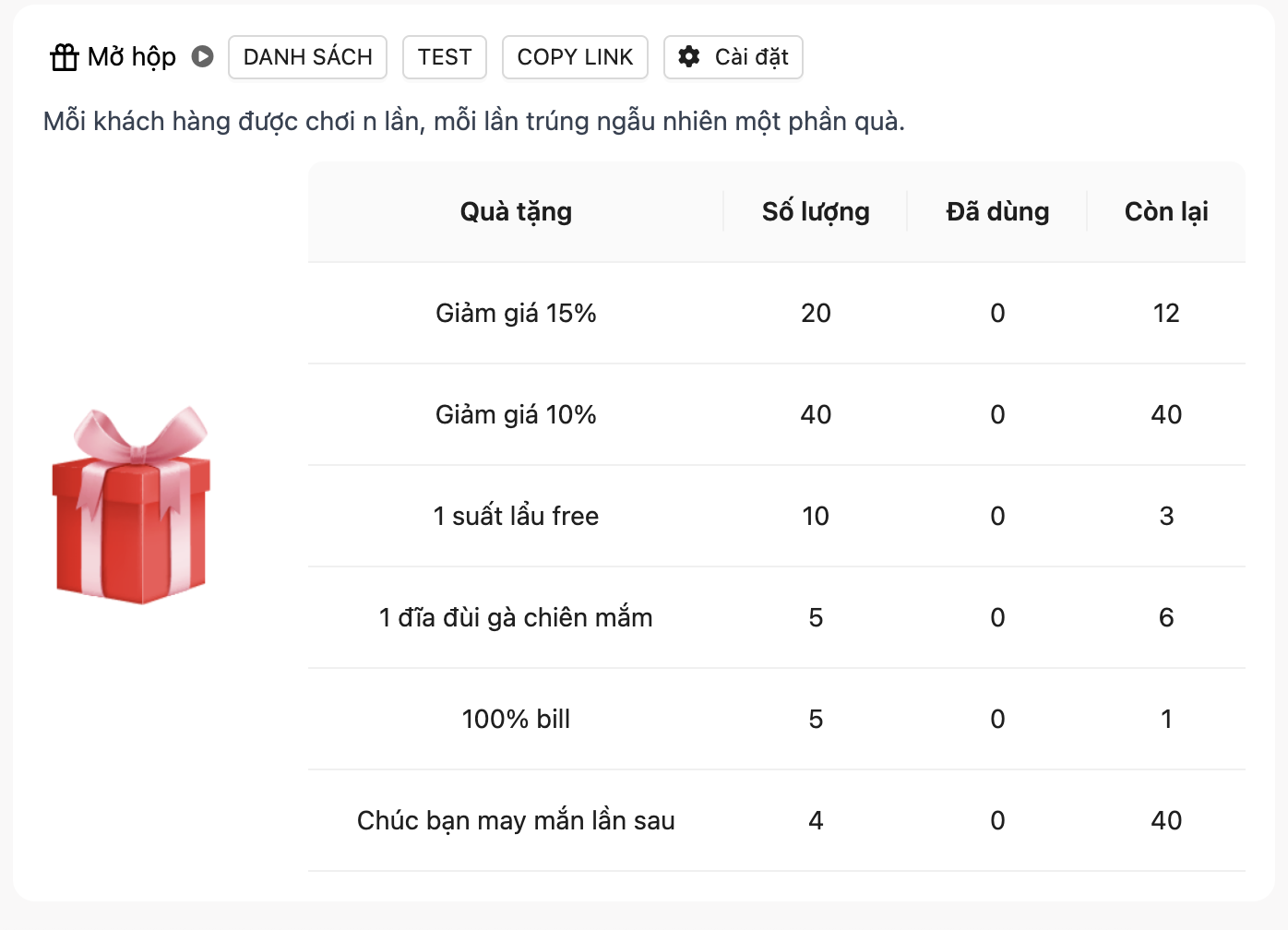Screen dimensions: 1288x930
Task: Click the Mở hộp title text
Action: (132, 57)
